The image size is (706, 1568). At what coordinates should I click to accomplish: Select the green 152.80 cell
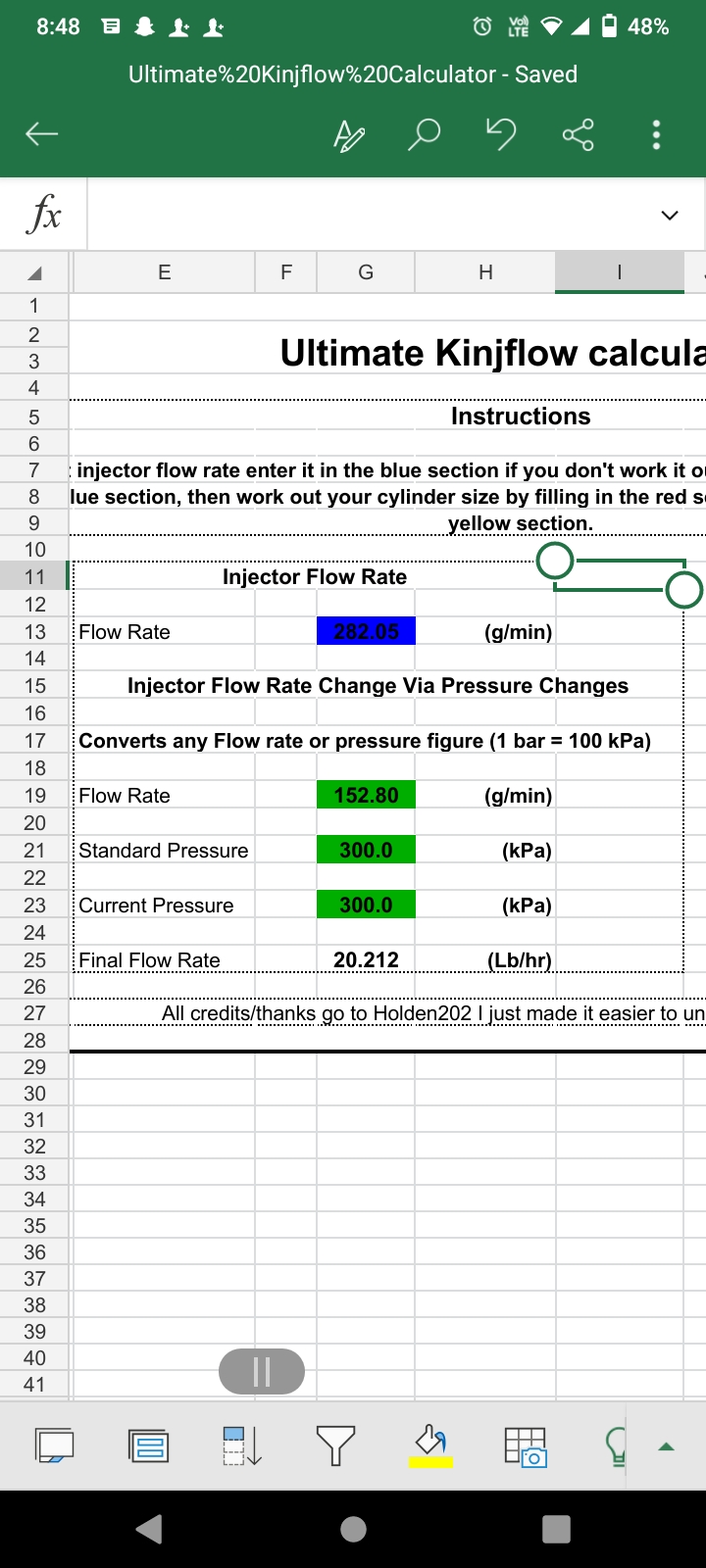pyautogui.click(x=366, y=795)
